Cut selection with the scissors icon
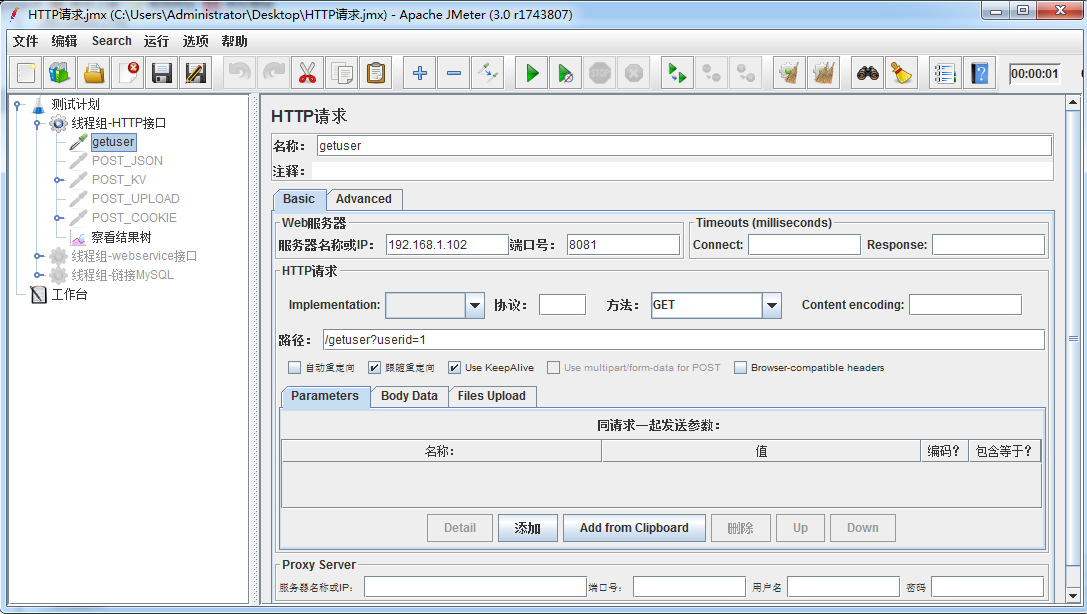 point(308,73)
